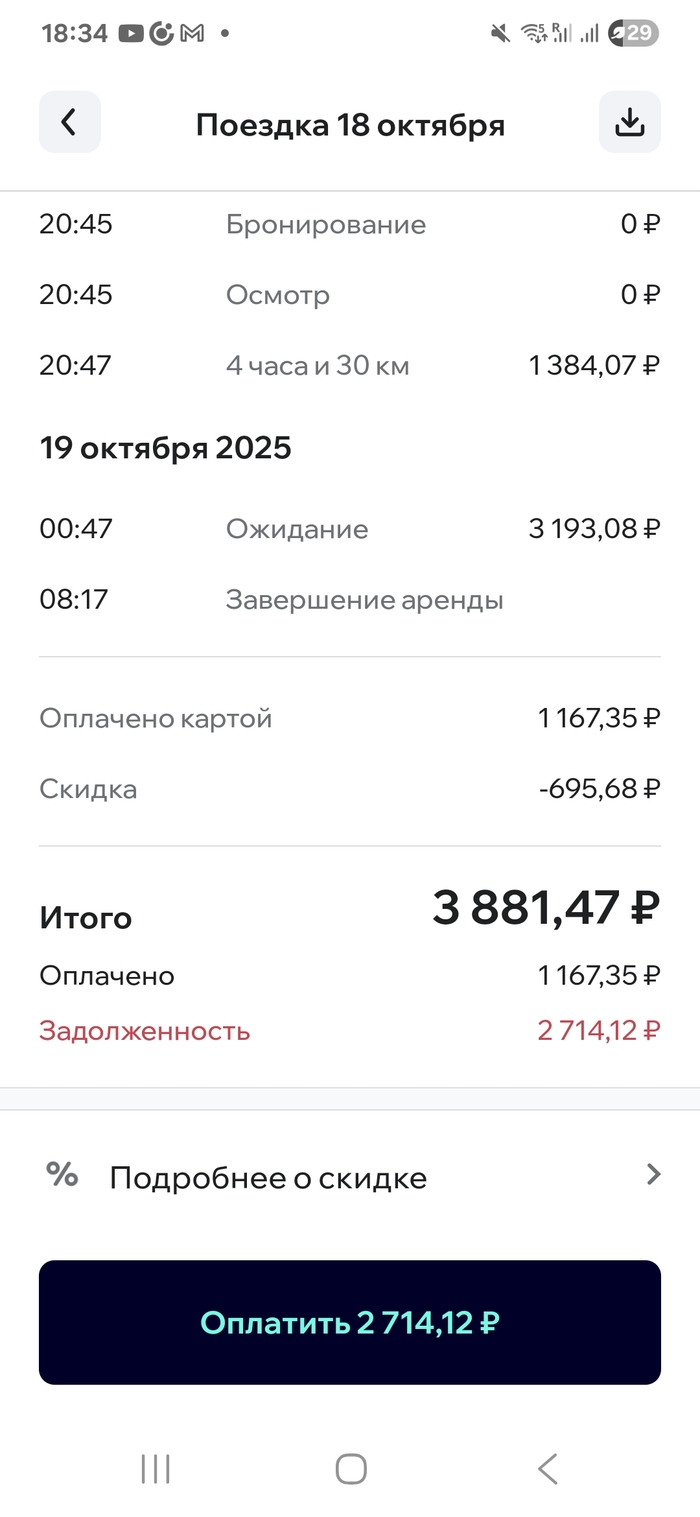
Task: Download the trip receipt
Action: point(629,122)
